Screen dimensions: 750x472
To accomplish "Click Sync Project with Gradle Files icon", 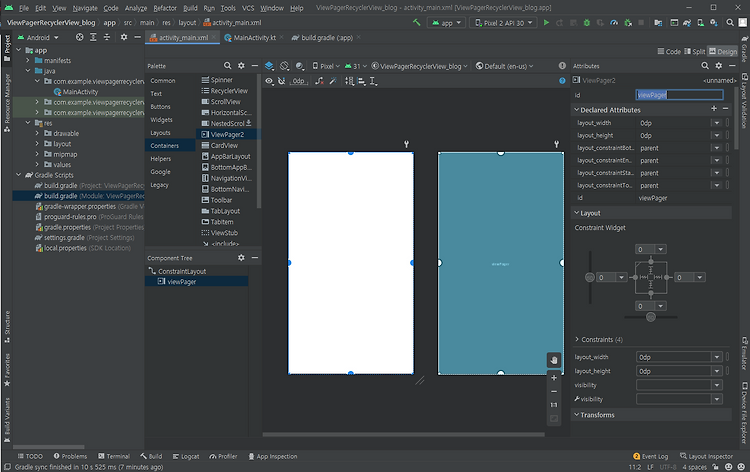I will coord(687,22).
